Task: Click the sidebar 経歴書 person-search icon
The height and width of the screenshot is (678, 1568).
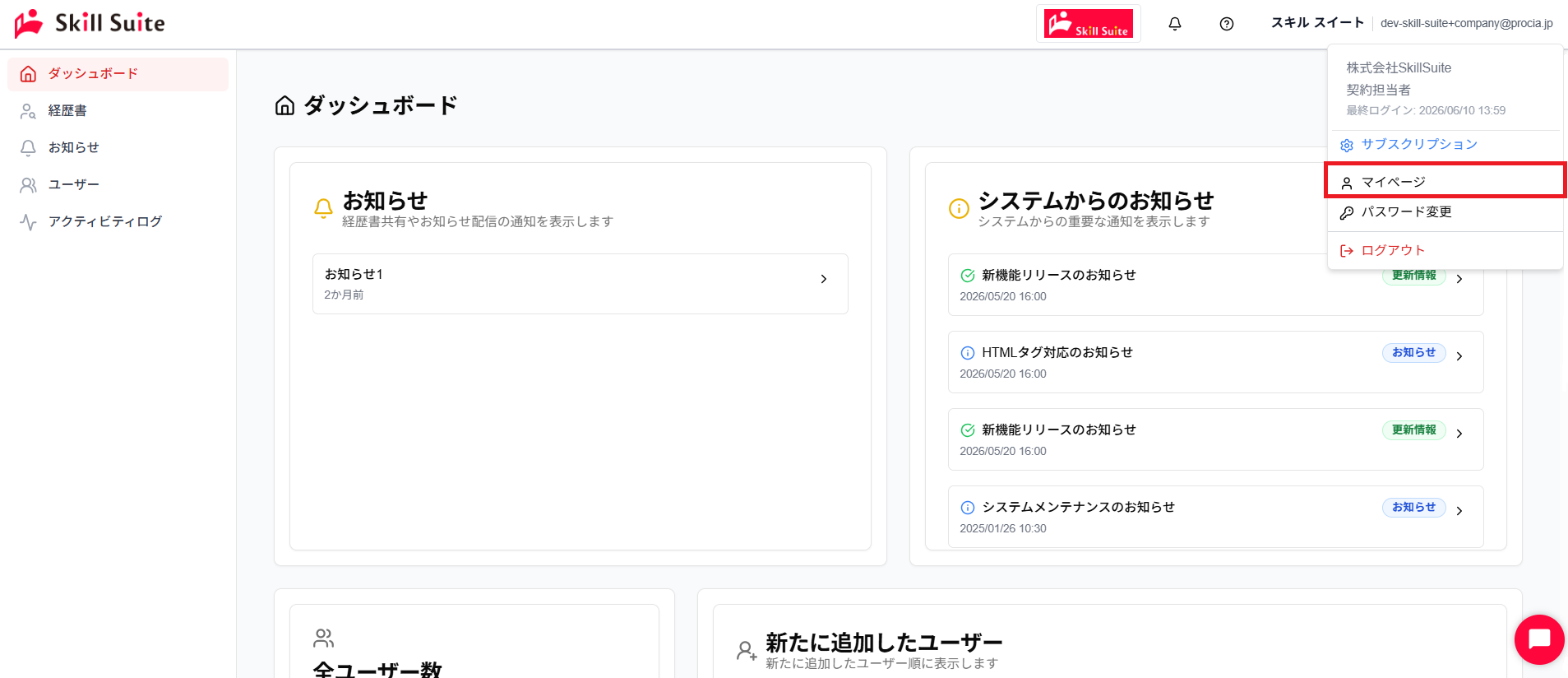Action: [28, 111]
